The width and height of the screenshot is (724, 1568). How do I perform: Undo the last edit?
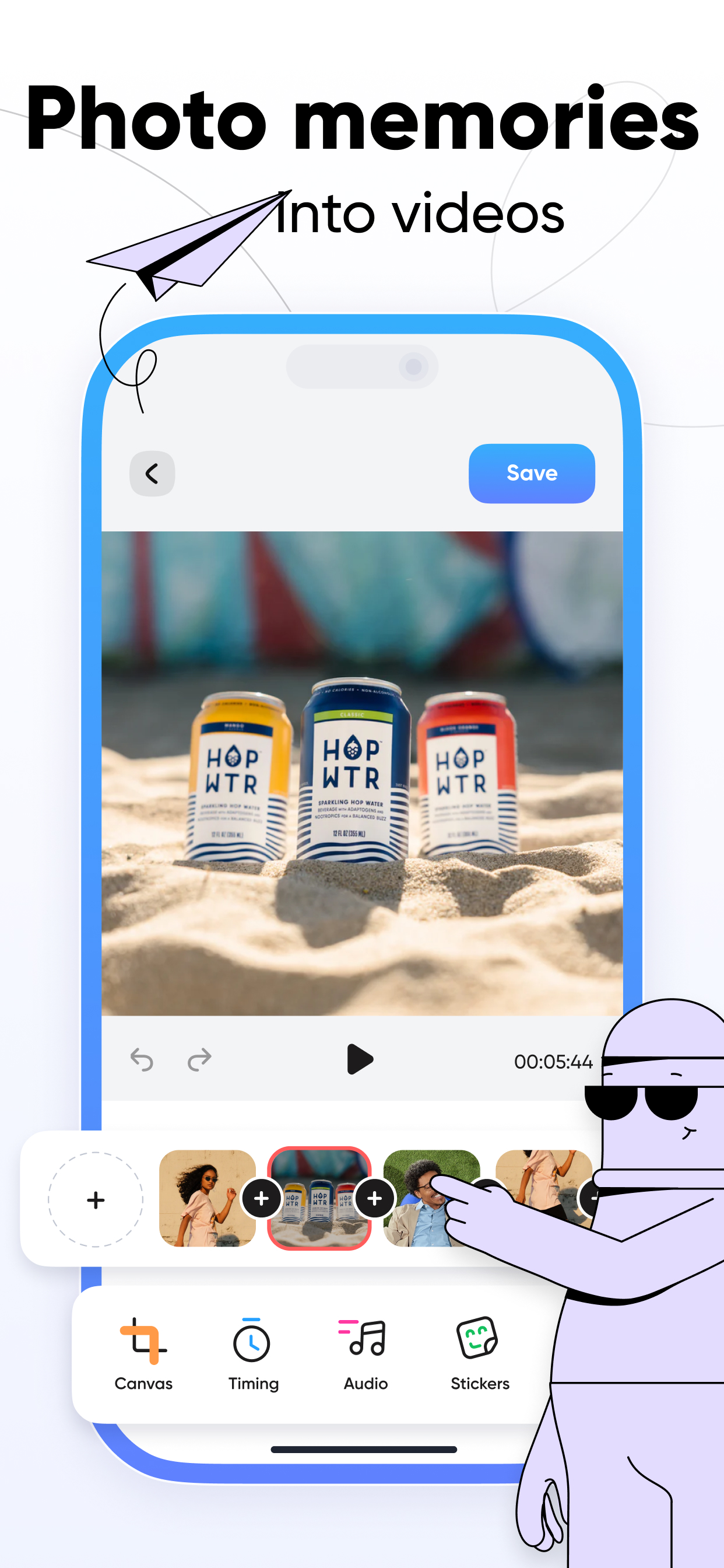(142, 1060)
